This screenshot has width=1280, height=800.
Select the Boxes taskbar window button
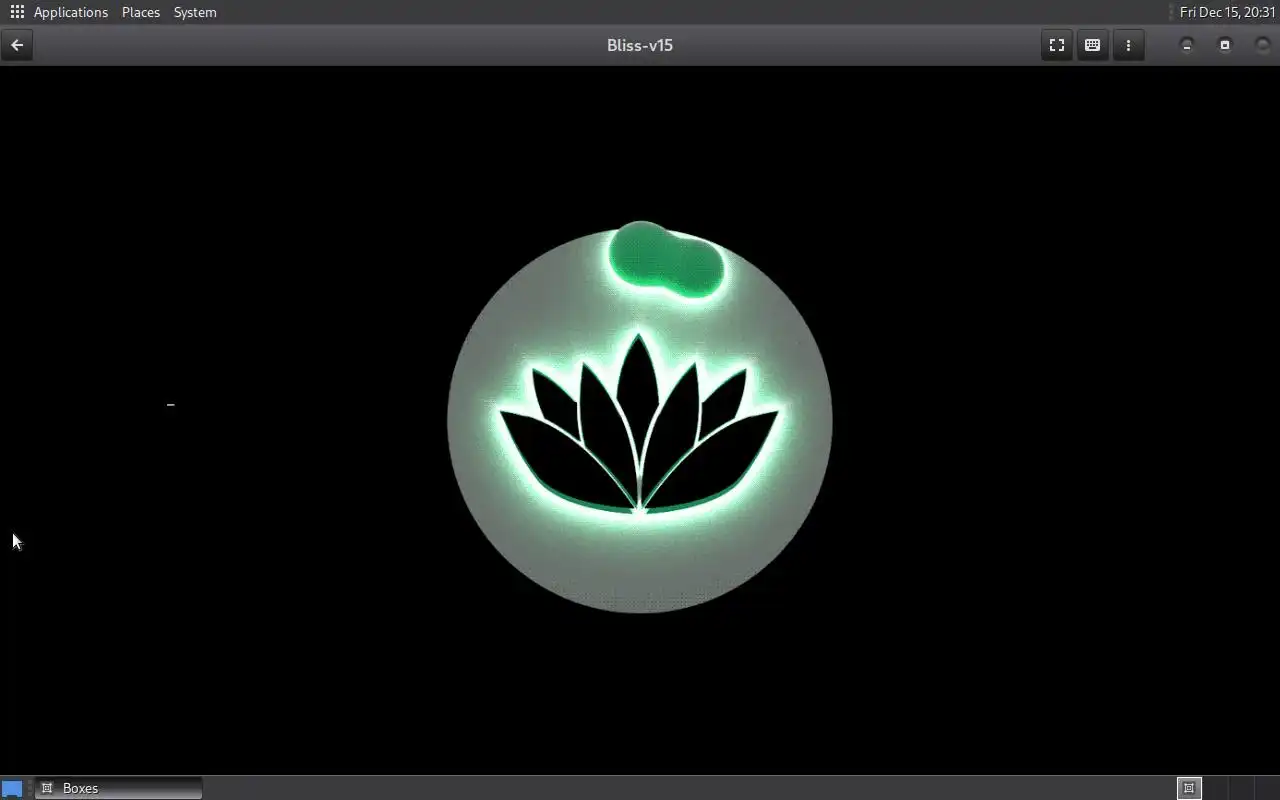(x=119, y=788)
